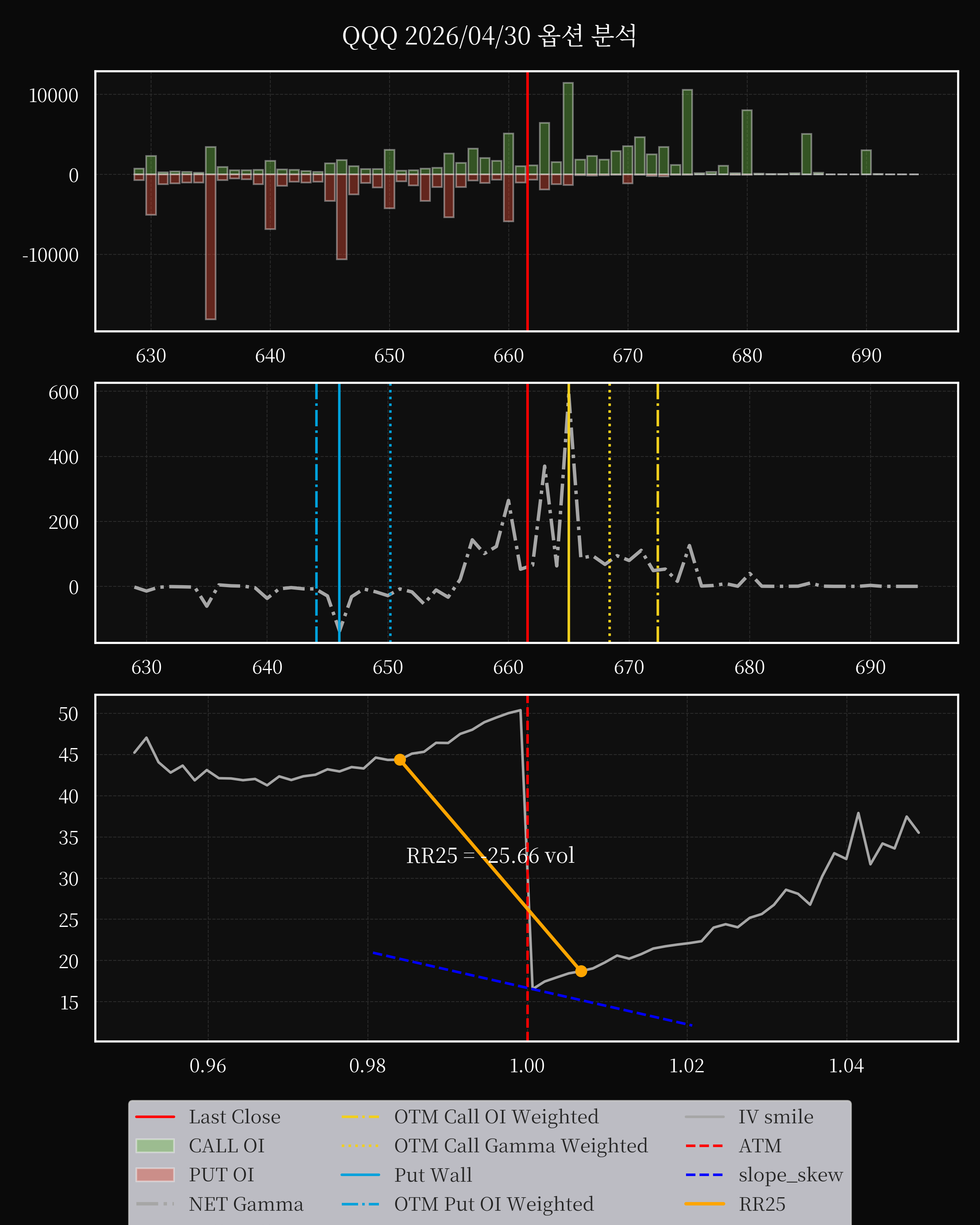Click the red PUT OI legend swatch
Screen dimensions: 980x1225
(155, 1174)
